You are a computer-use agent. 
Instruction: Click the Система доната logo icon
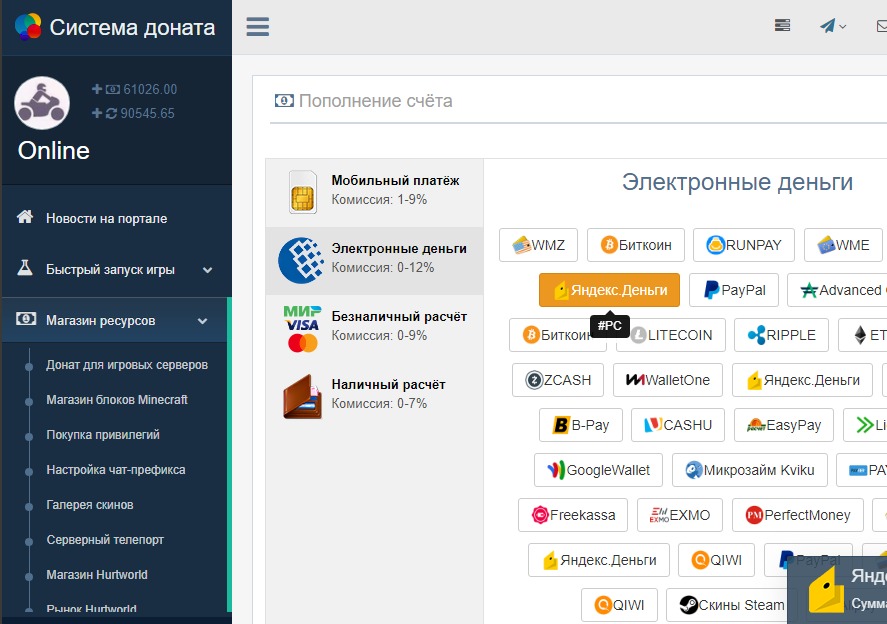[28, 27]
